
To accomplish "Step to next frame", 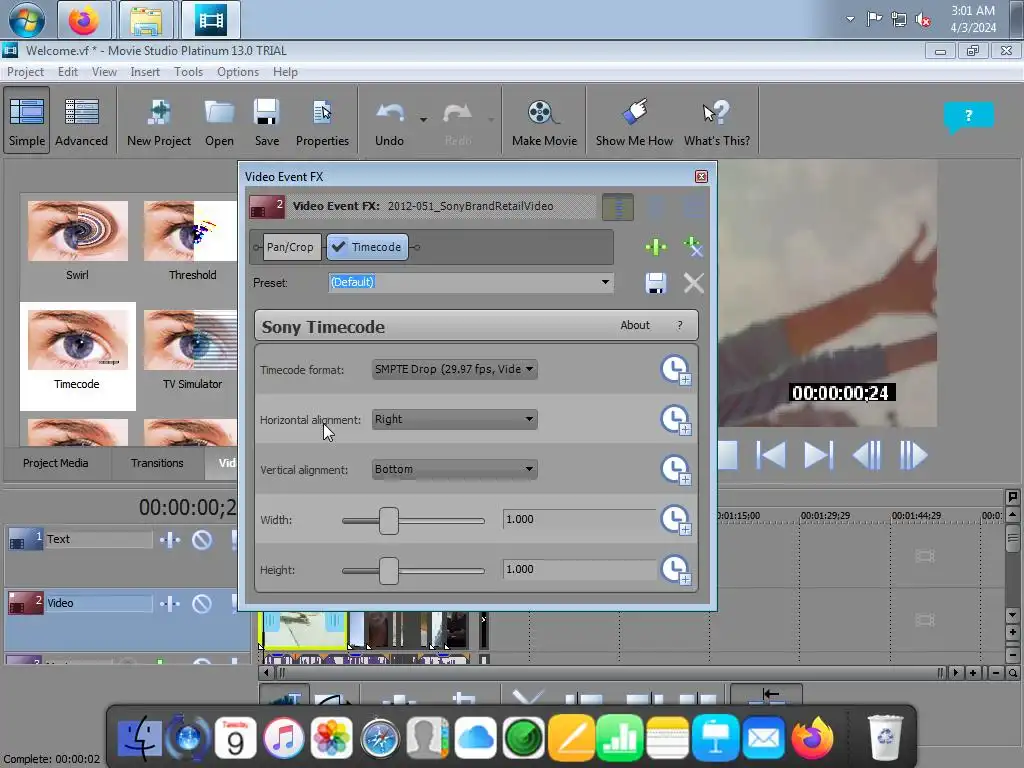I will pyautogui.click(x=914, y=455).
